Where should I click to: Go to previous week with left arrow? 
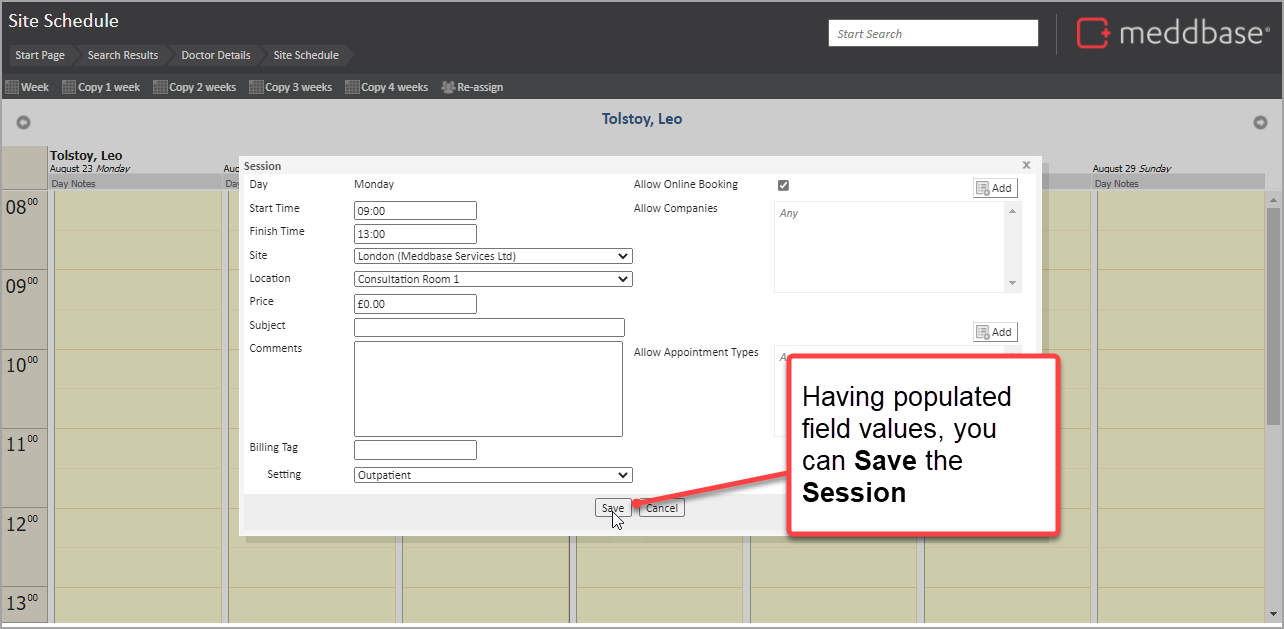(23, 122)
